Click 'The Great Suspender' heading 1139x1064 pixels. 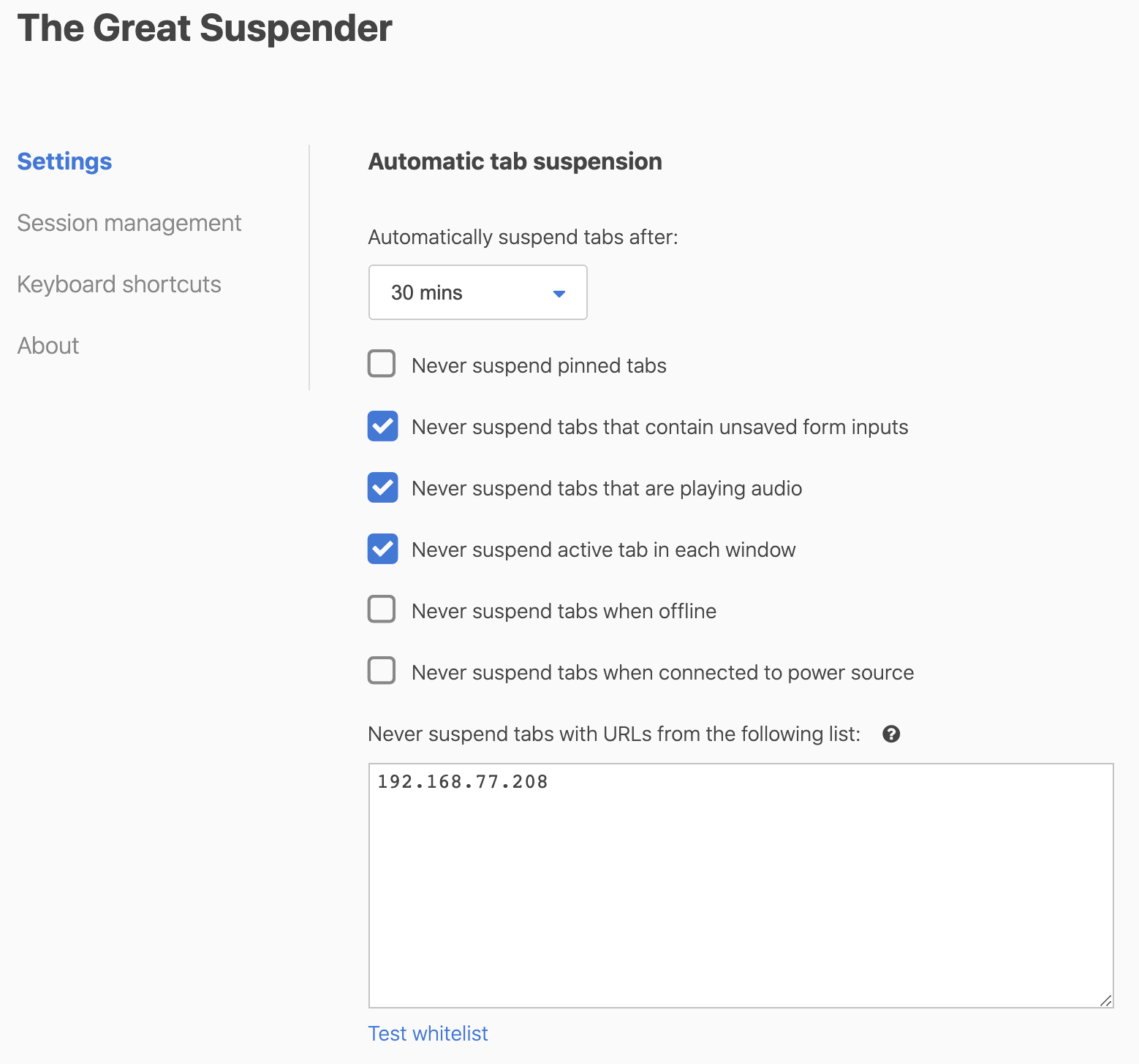coord(204,28)
